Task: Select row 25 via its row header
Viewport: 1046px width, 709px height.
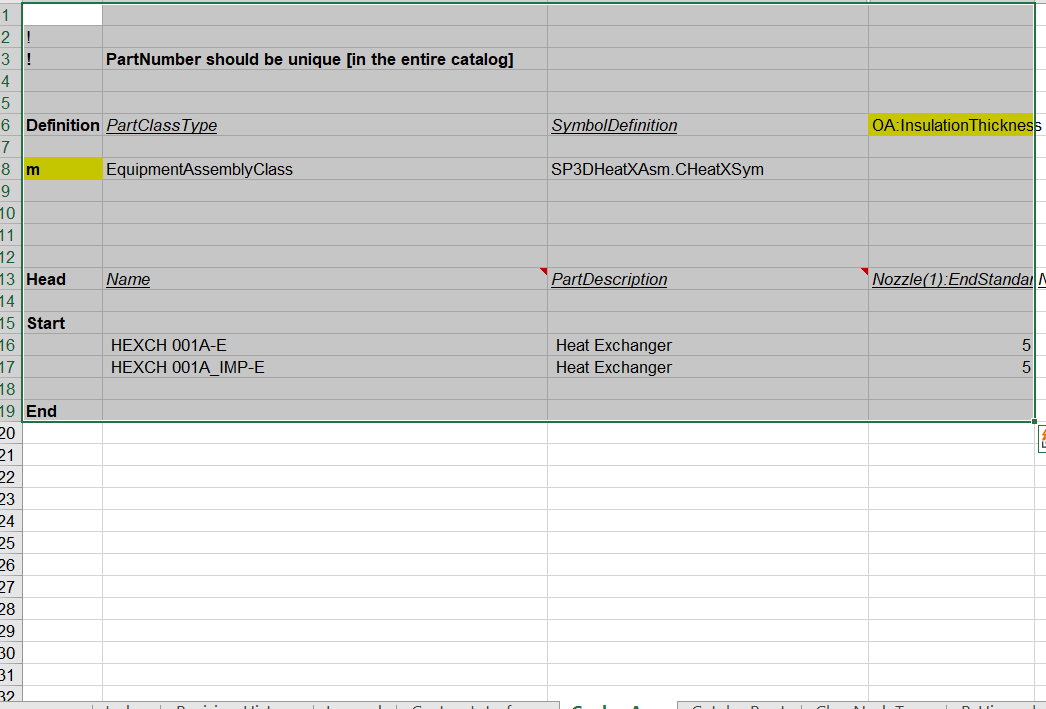Action: click(9, 543)
